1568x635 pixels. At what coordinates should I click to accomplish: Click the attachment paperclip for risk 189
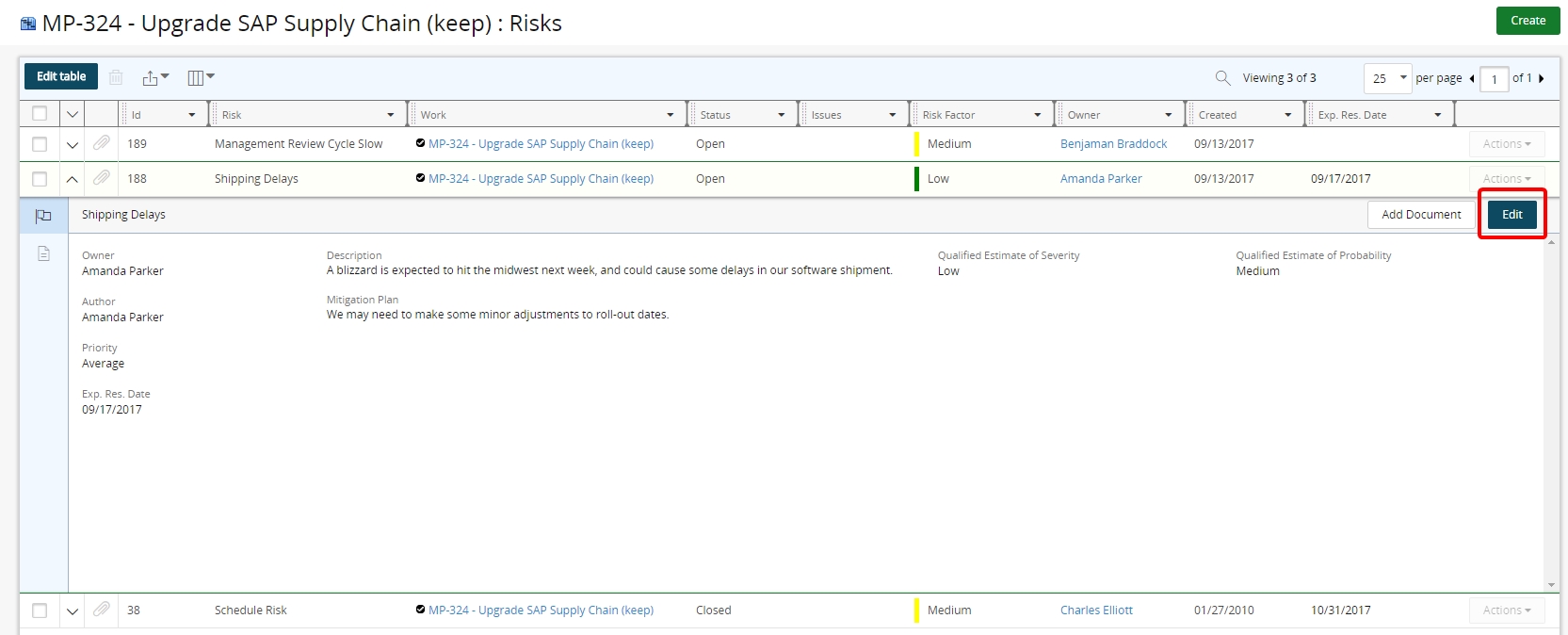pos(102,143)
